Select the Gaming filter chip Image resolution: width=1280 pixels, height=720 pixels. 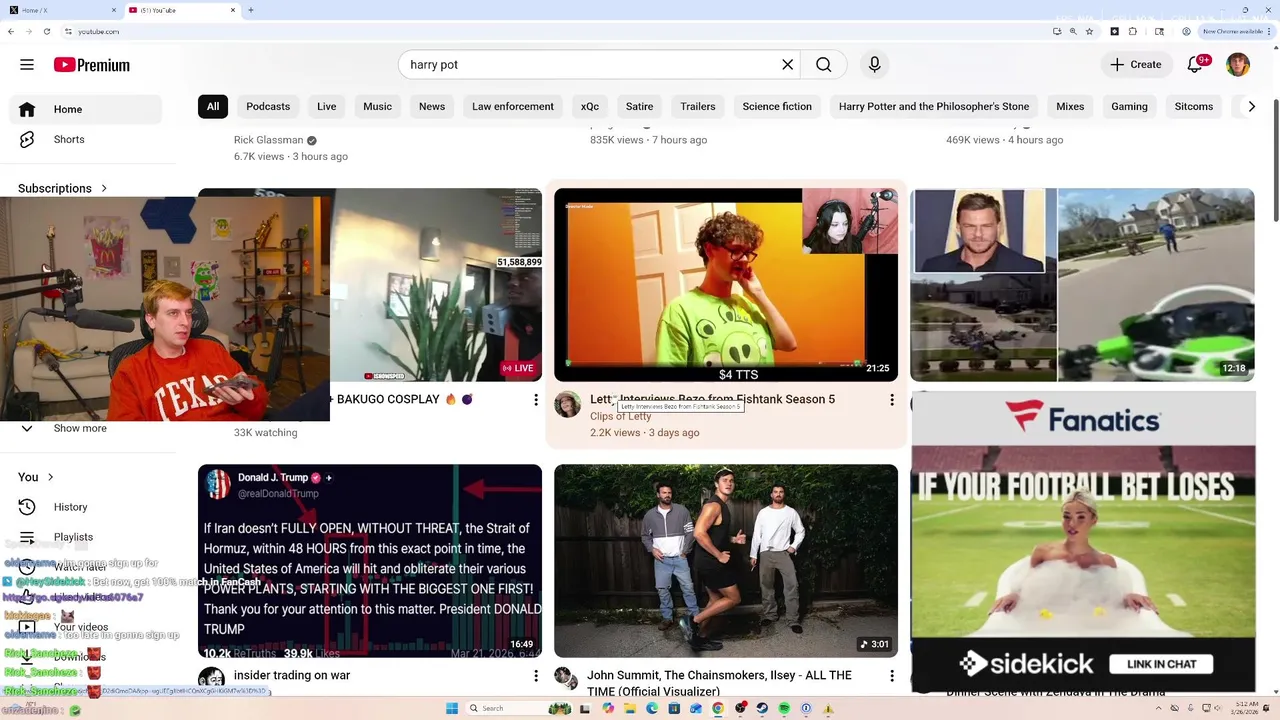(x=1129, y=107)
